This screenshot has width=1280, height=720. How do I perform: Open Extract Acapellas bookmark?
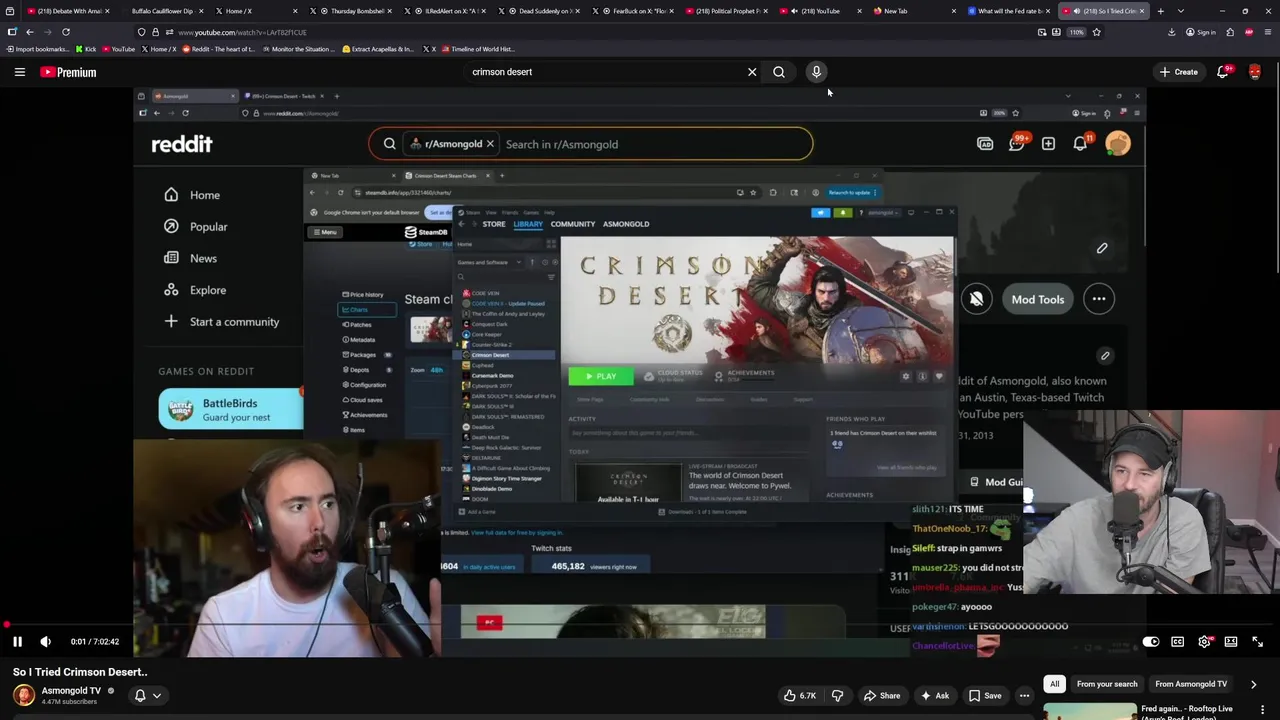coord(378,49)
